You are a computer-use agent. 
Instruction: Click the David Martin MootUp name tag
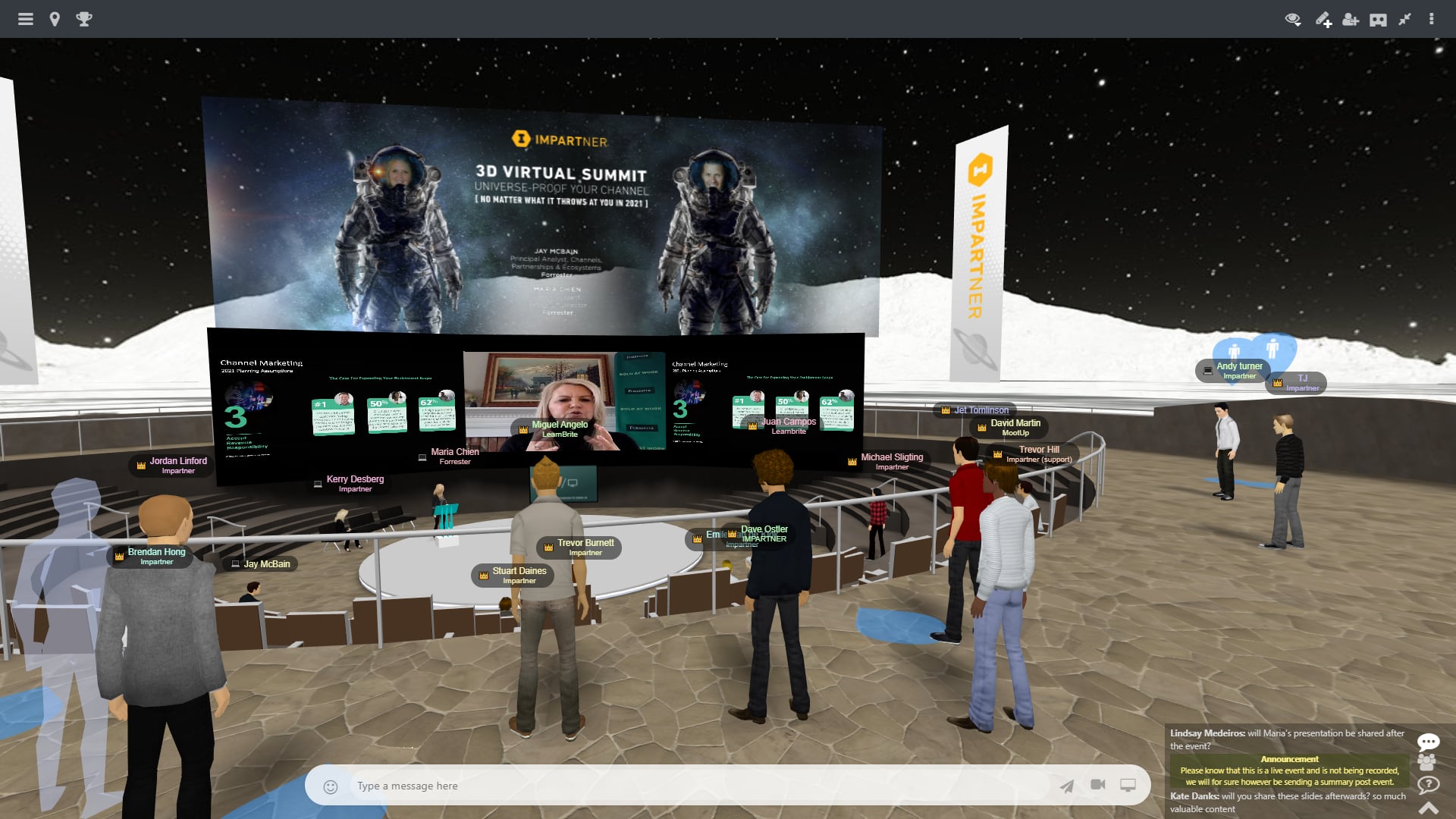click(x=1009, y=428)
